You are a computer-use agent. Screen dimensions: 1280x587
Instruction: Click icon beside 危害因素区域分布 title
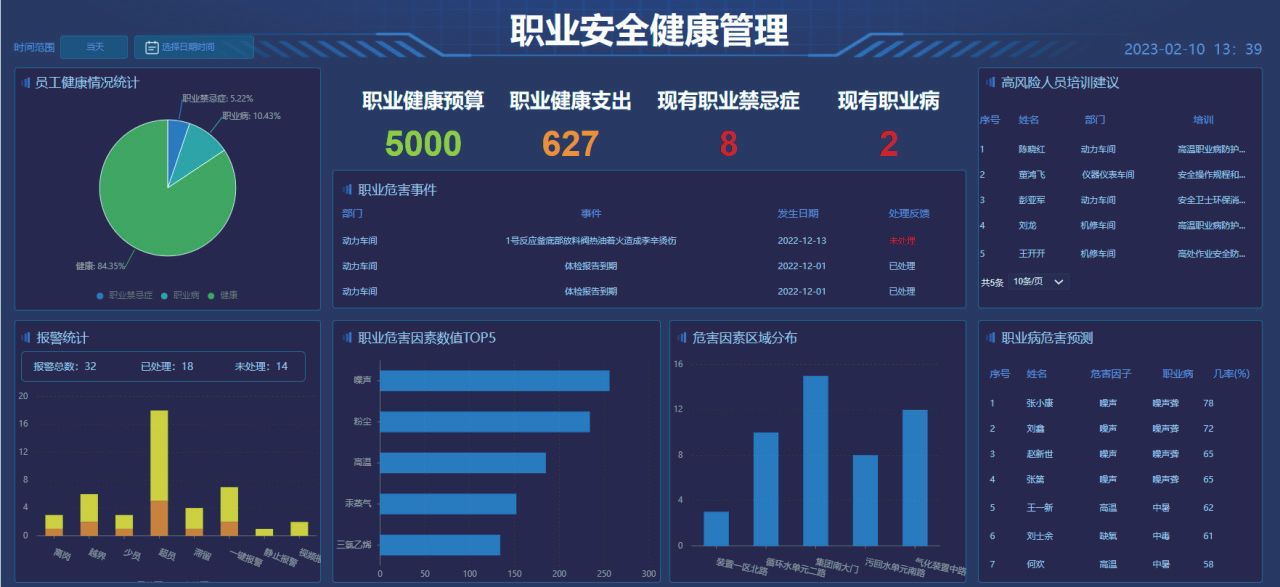681,338
